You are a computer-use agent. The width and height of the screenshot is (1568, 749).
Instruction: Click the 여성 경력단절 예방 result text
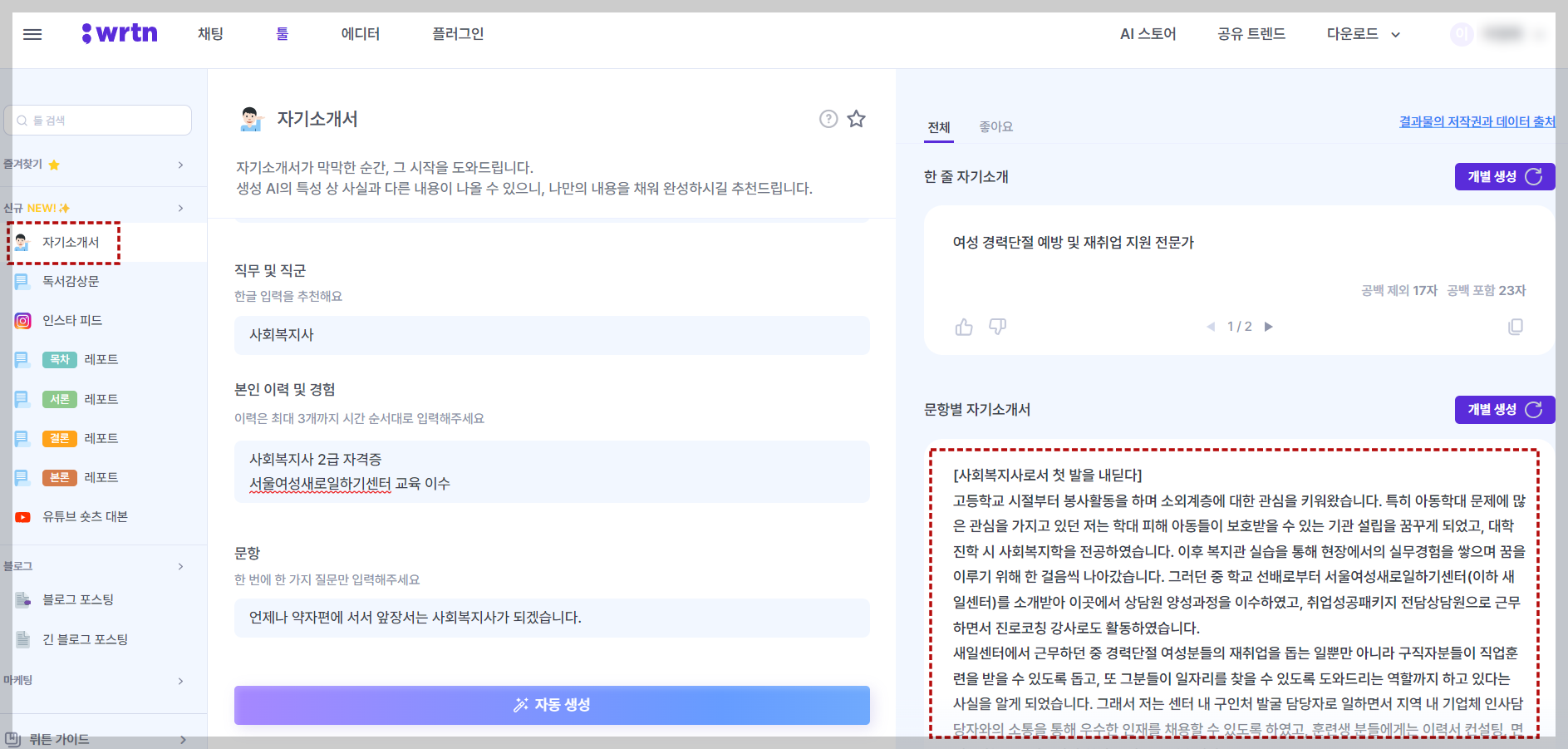[x=1073, y=243]
